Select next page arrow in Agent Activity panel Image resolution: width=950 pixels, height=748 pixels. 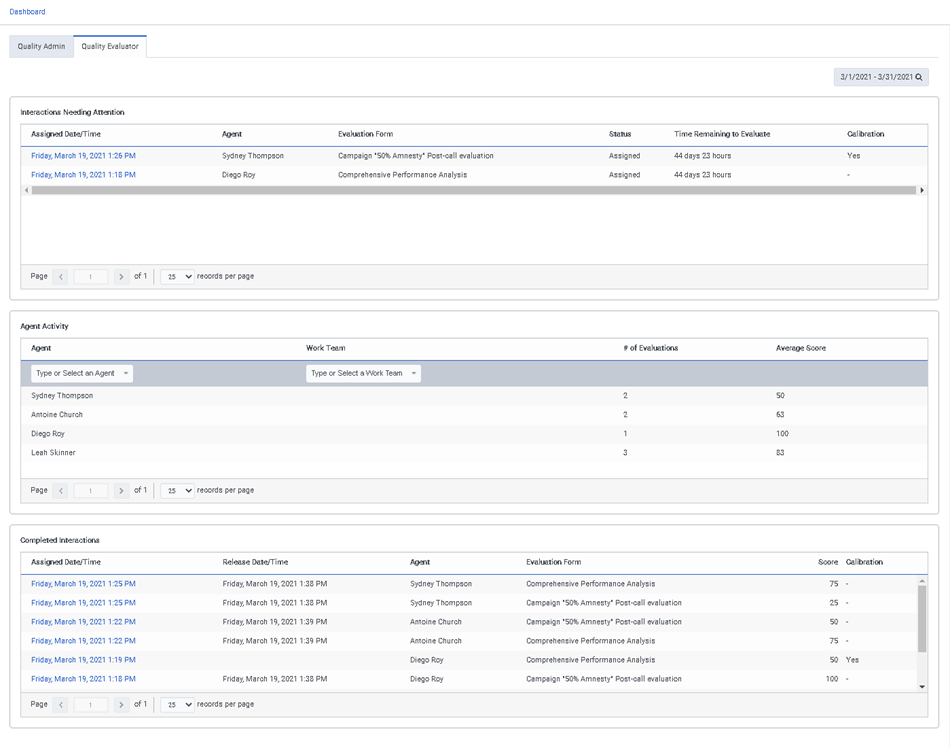121,490
